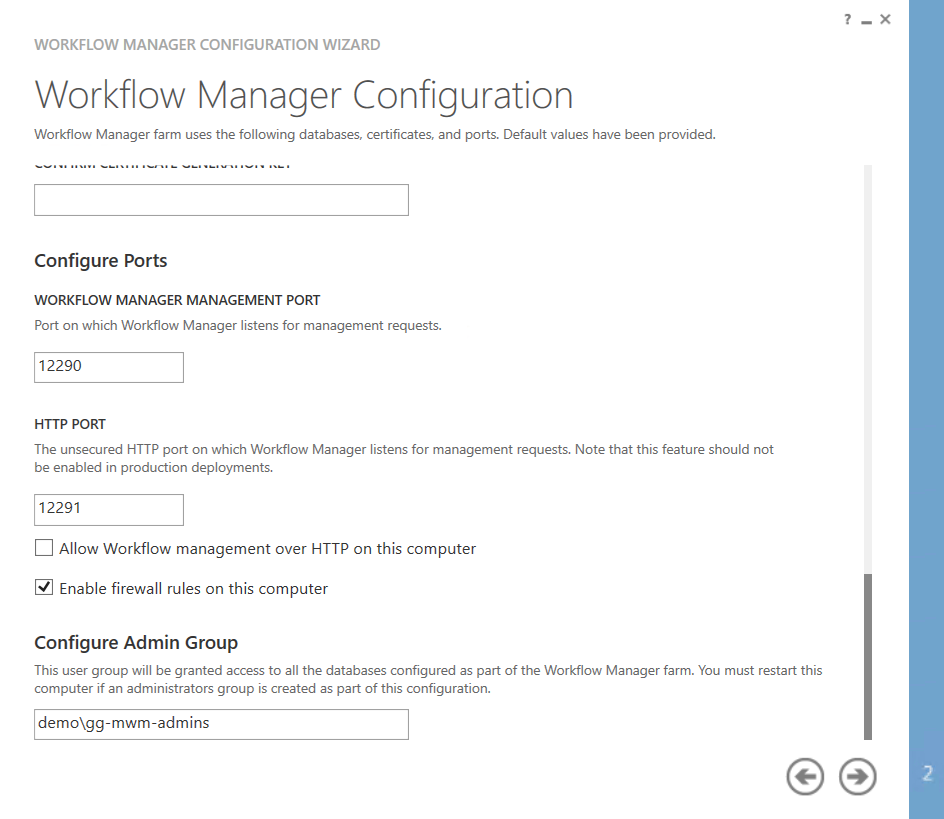Screen dimensions: 944x819
Task: Disable Enable firewall rules on this computer
Action: tap(43, 587)
